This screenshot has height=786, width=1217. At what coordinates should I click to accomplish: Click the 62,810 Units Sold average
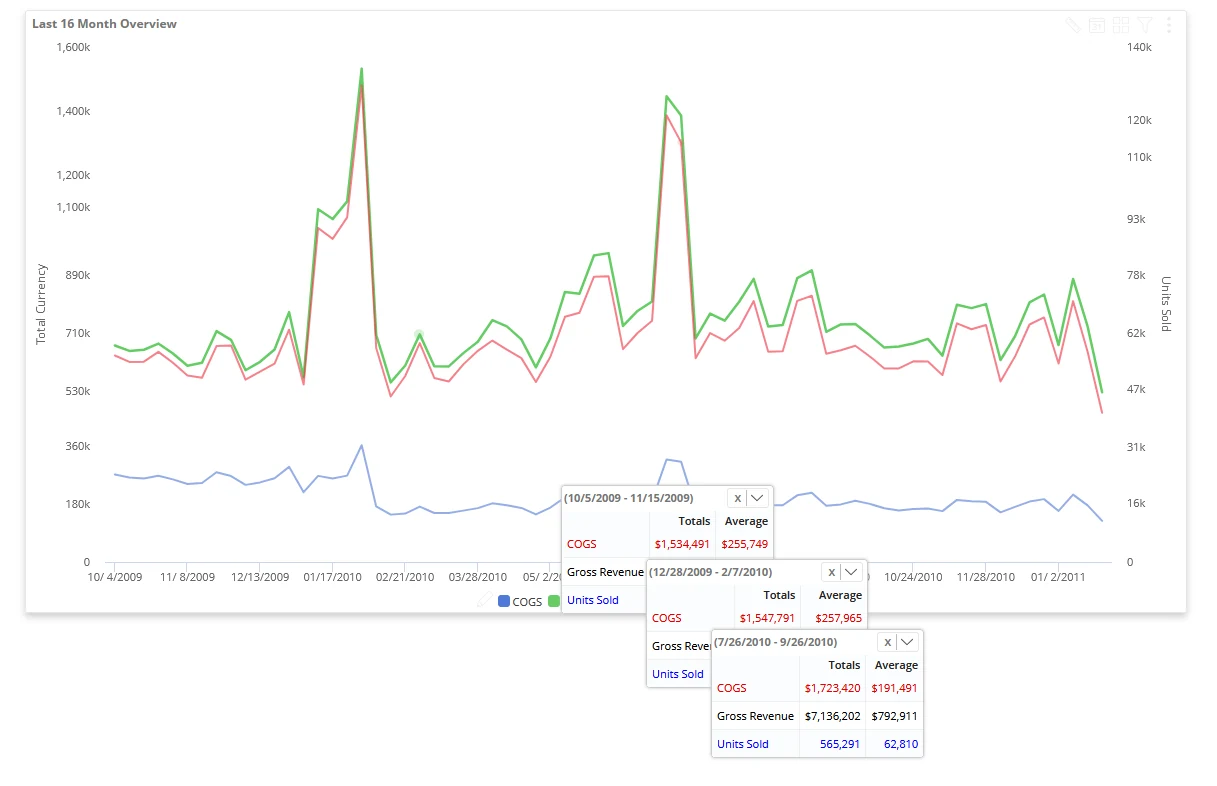coord(900,744)
